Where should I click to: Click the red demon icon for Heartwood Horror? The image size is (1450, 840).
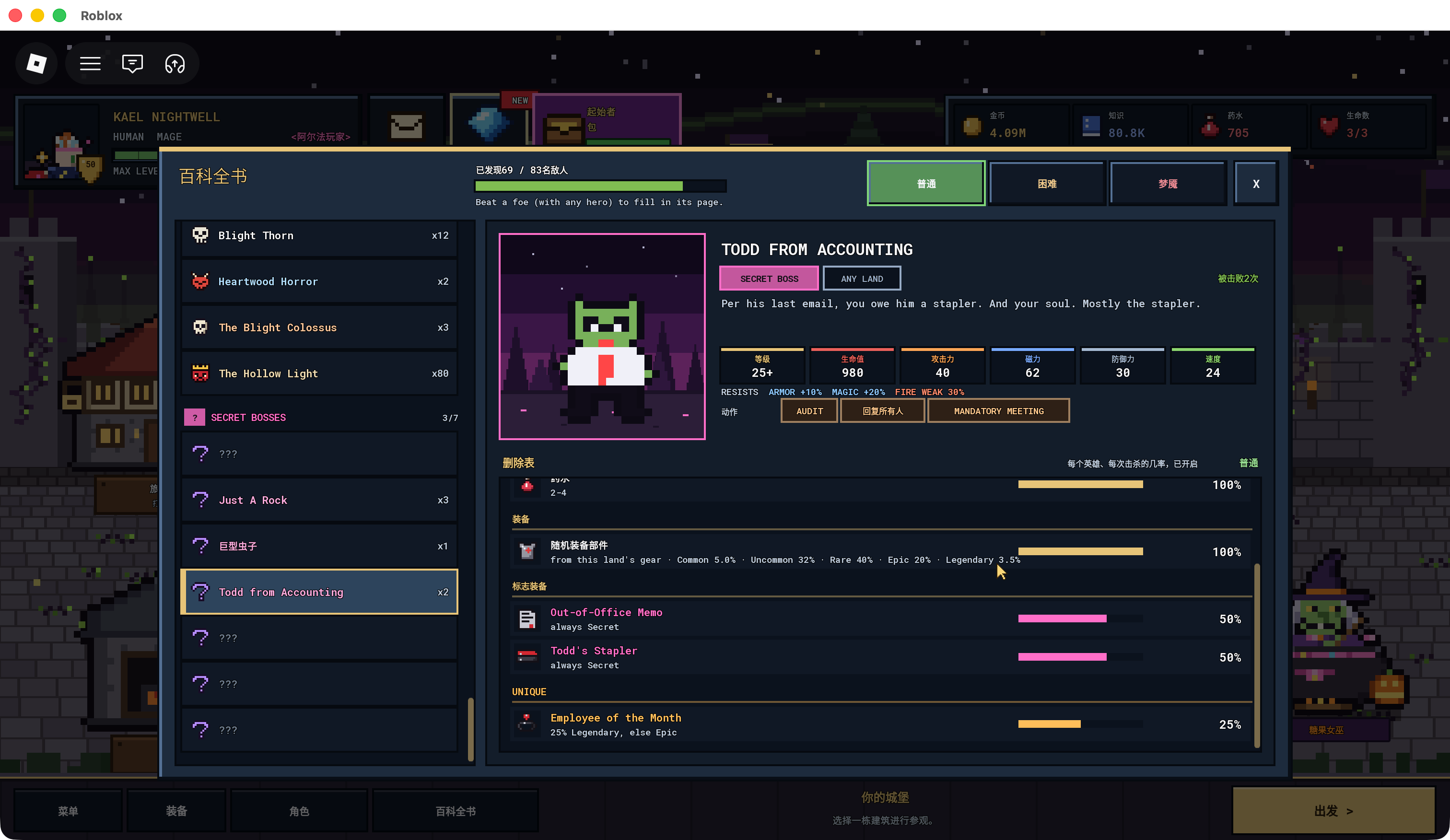tap(200, 281)
